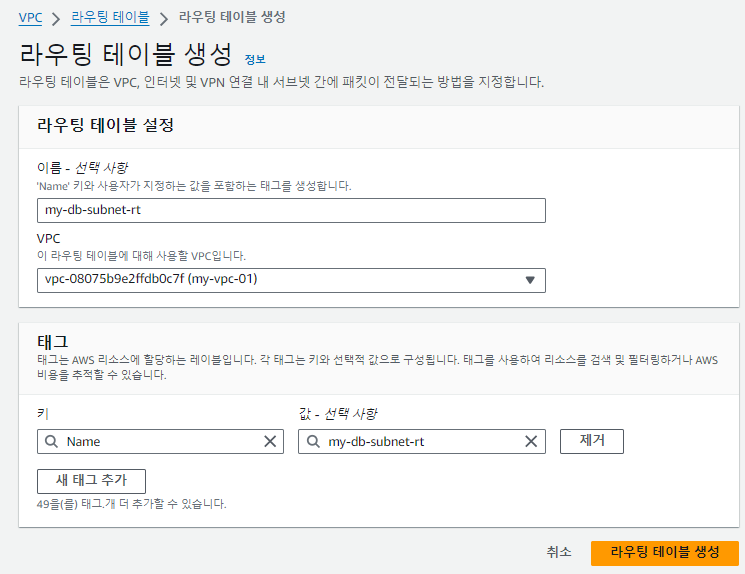
Task: Open the VPC breadcrumb link
Action: (30, 18)
